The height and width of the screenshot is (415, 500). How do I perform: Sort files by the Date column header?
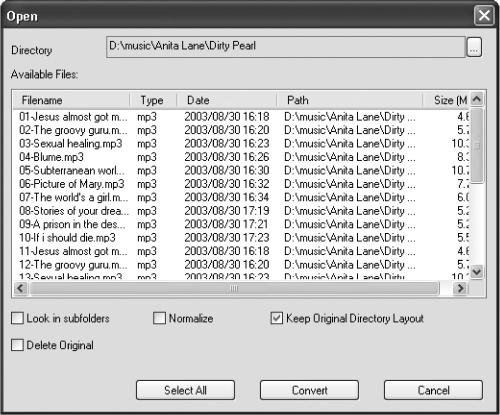coord(227,100)
